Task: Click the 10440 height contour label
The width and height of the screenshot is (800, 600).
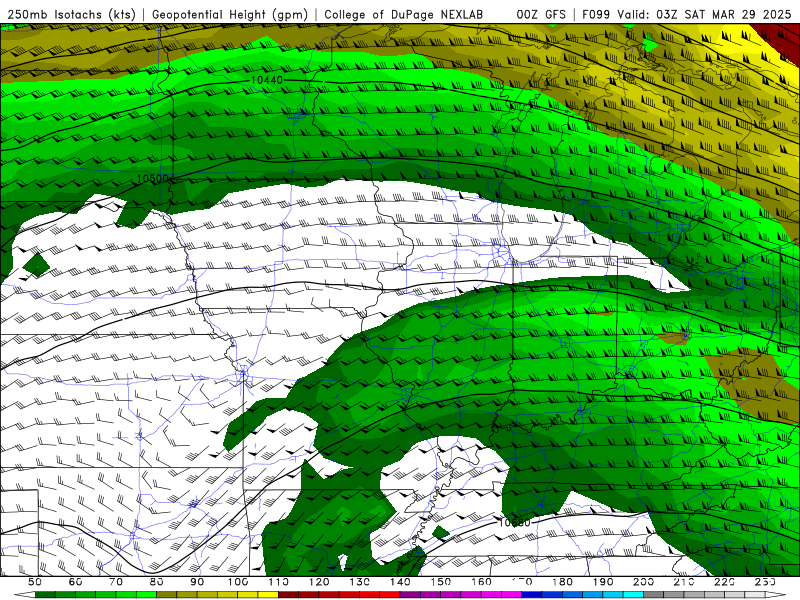Action: tap(266, 80)
